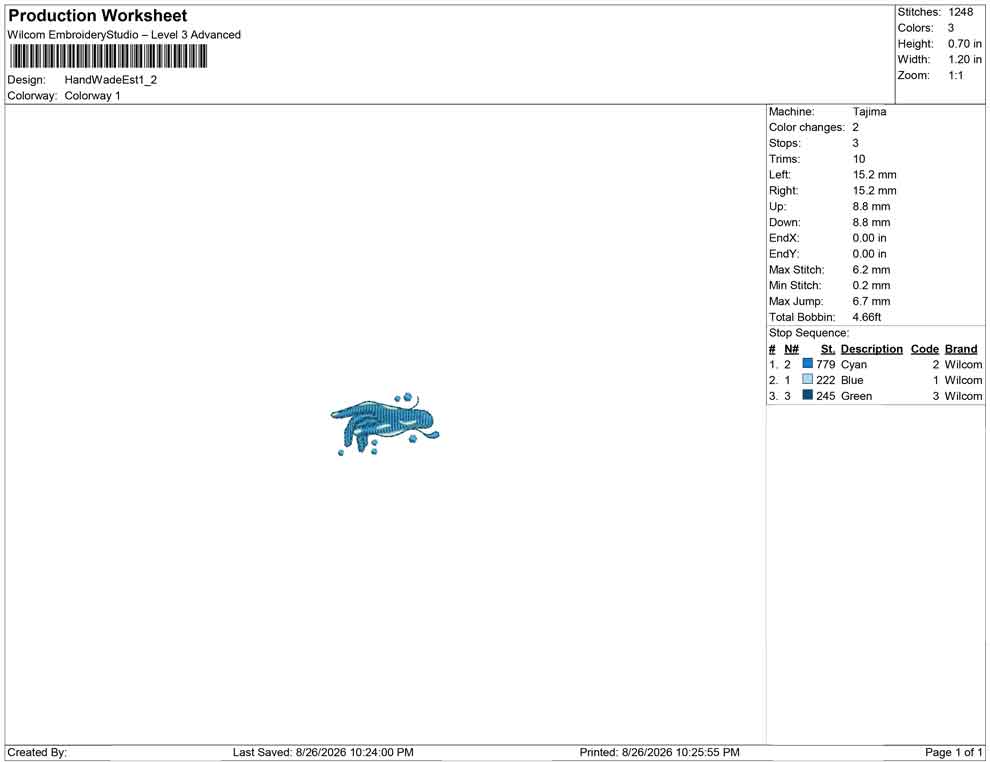Click the 'N#' column header
990x762 pixels.
791,348
